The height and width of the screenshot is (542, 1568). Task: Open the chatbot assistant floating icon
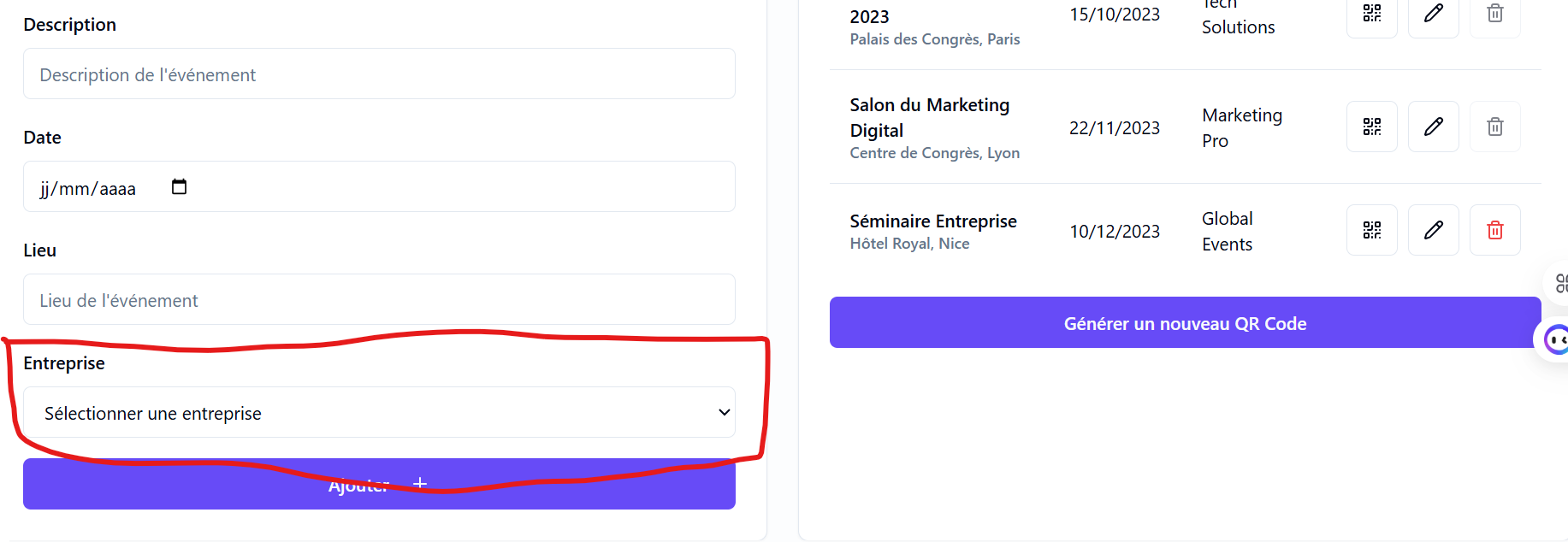(x=1555, y=340)
